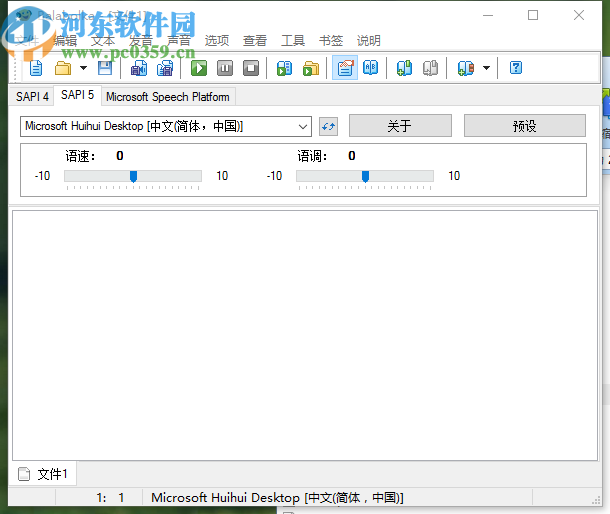Click the greyed-out bookmark book icon

pyautogui.click(x=430, y=68)
